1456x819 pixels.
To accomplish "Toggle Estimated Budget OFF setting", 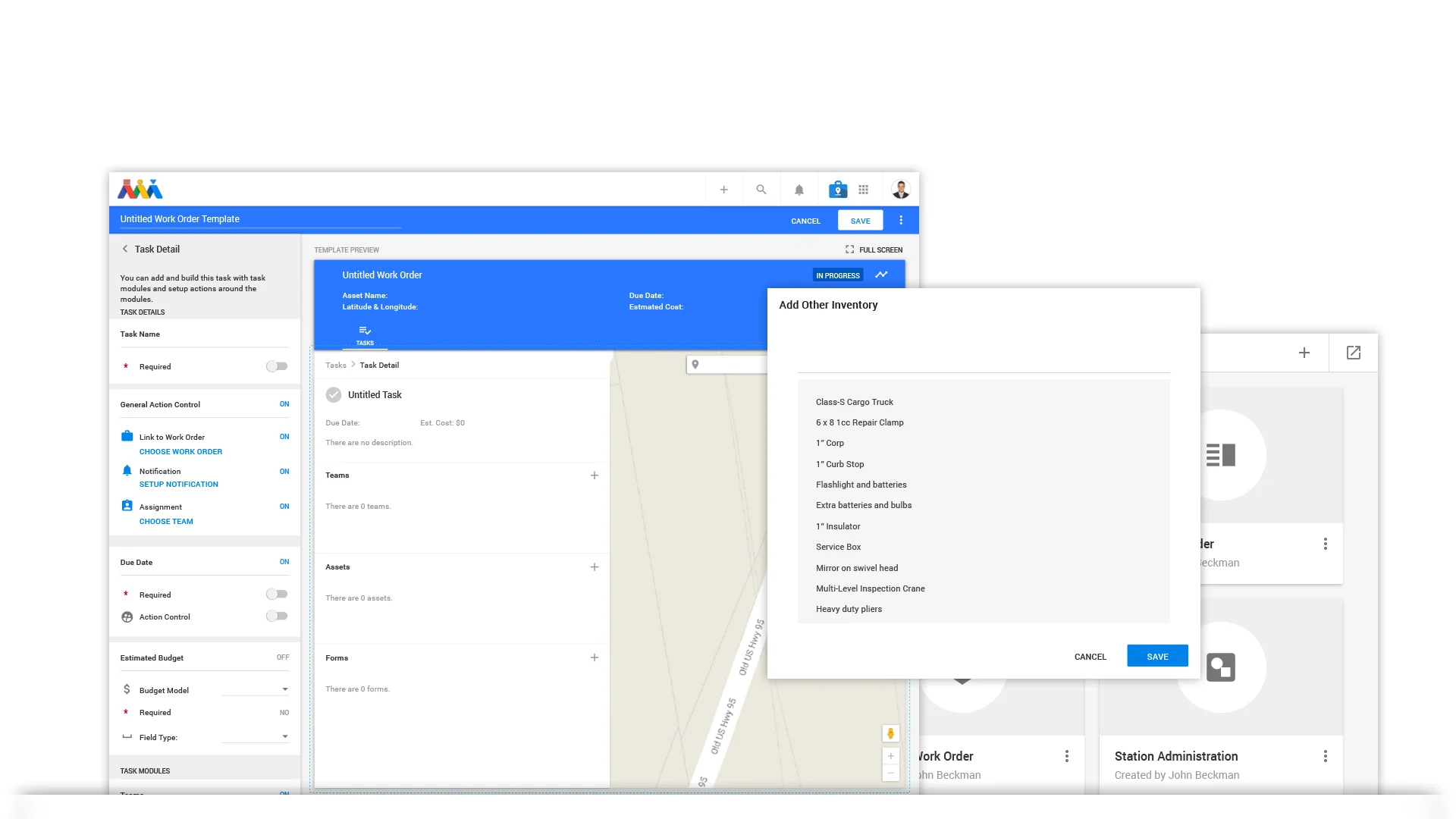I will tap(283, 657).
